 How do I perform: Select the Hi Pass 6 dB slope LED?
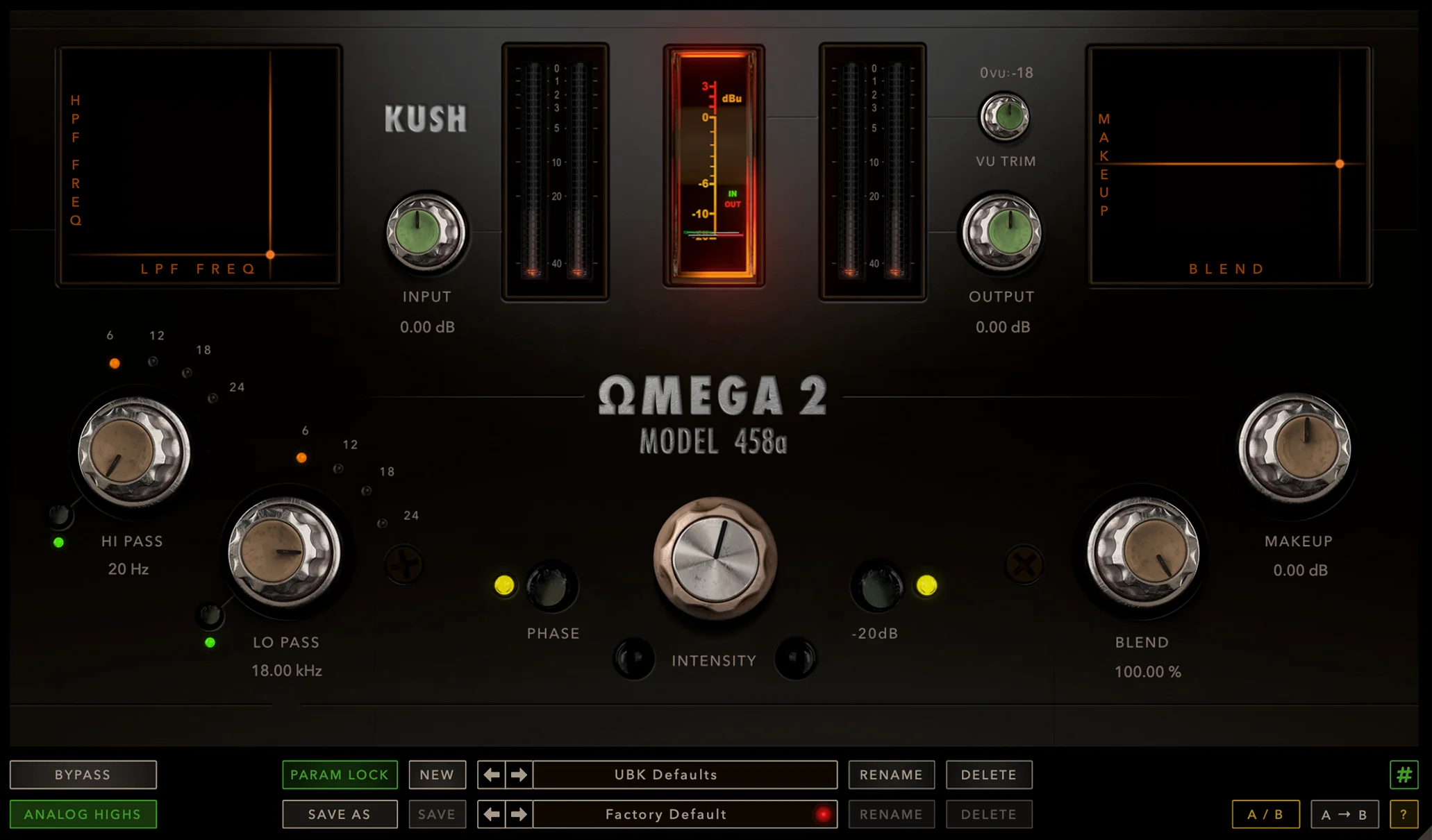point(115,363)
